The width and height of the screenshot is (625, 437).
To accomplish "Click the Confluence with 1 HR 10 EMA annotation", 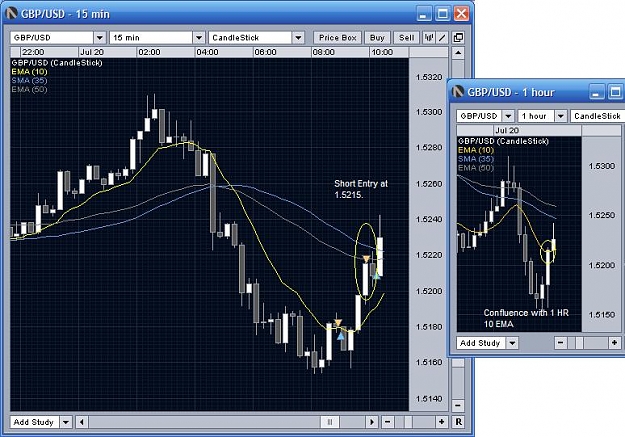I will 526,318.
